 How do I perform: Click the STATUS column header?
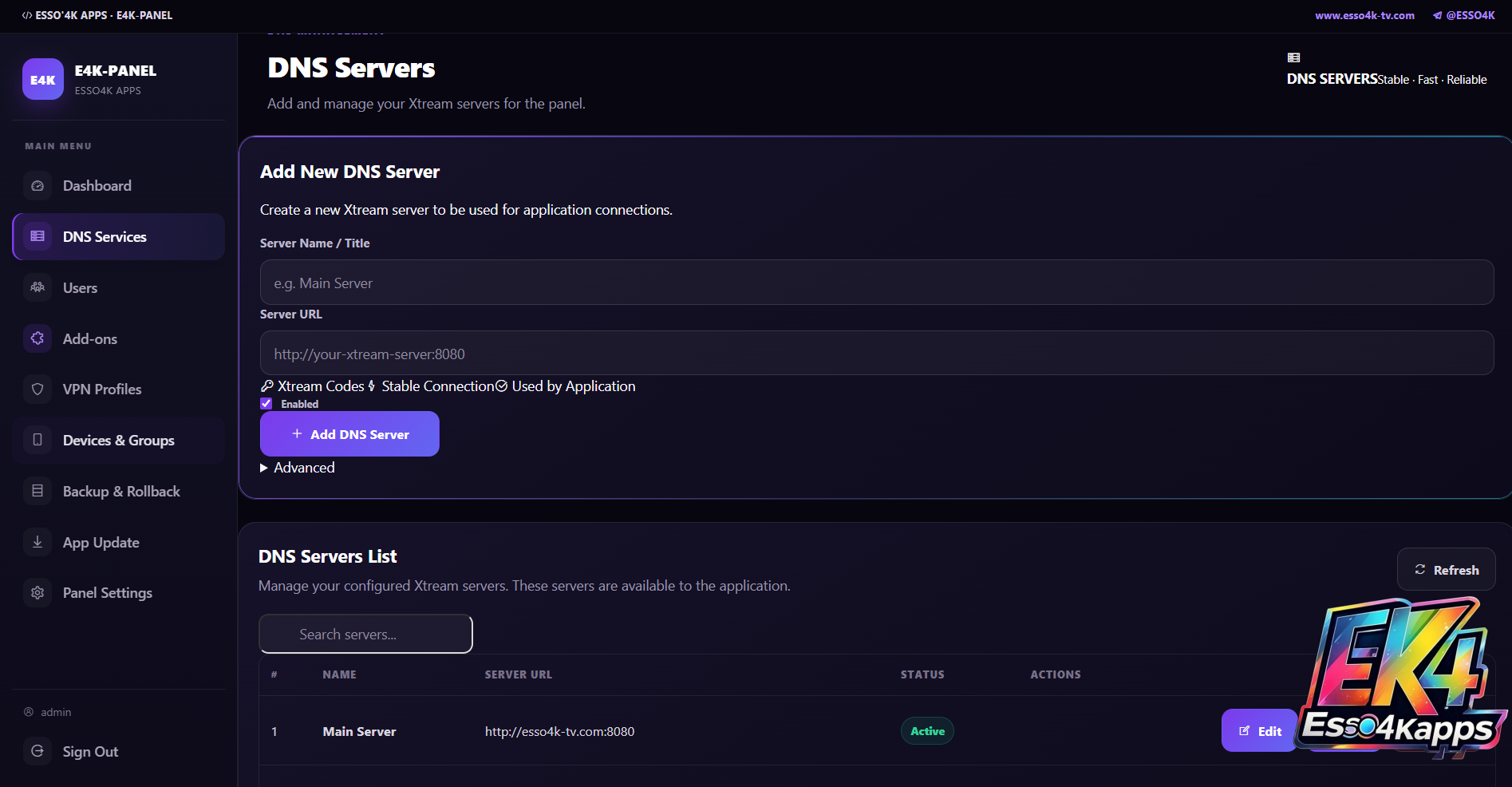(x=922, y=674)
